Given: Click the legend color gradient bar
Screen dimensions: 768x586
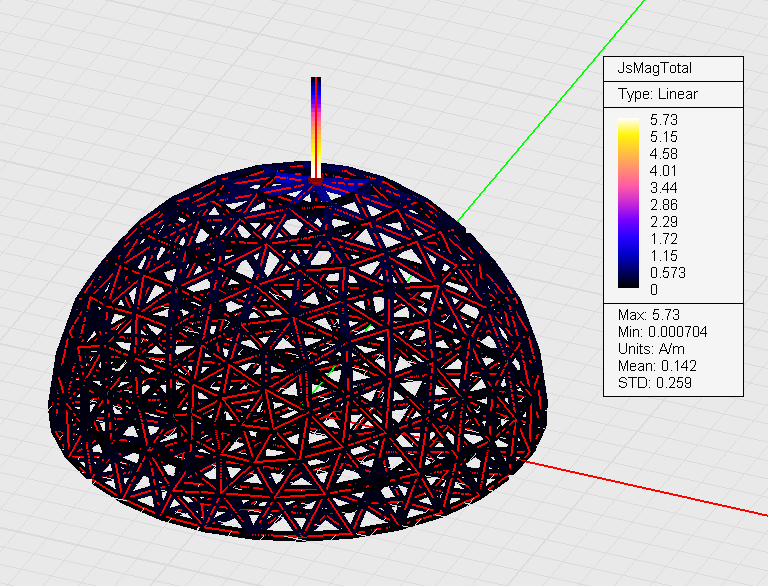Looking at the screenshot, I should click(630, 205).
